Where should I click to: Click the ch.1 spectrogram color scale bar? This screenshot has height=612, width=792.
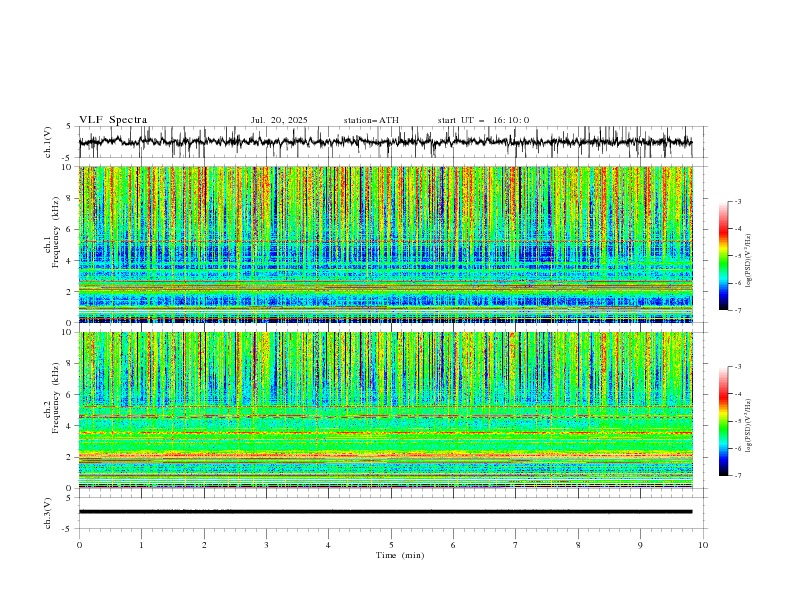pyautogui.click(x=723, y=256)
